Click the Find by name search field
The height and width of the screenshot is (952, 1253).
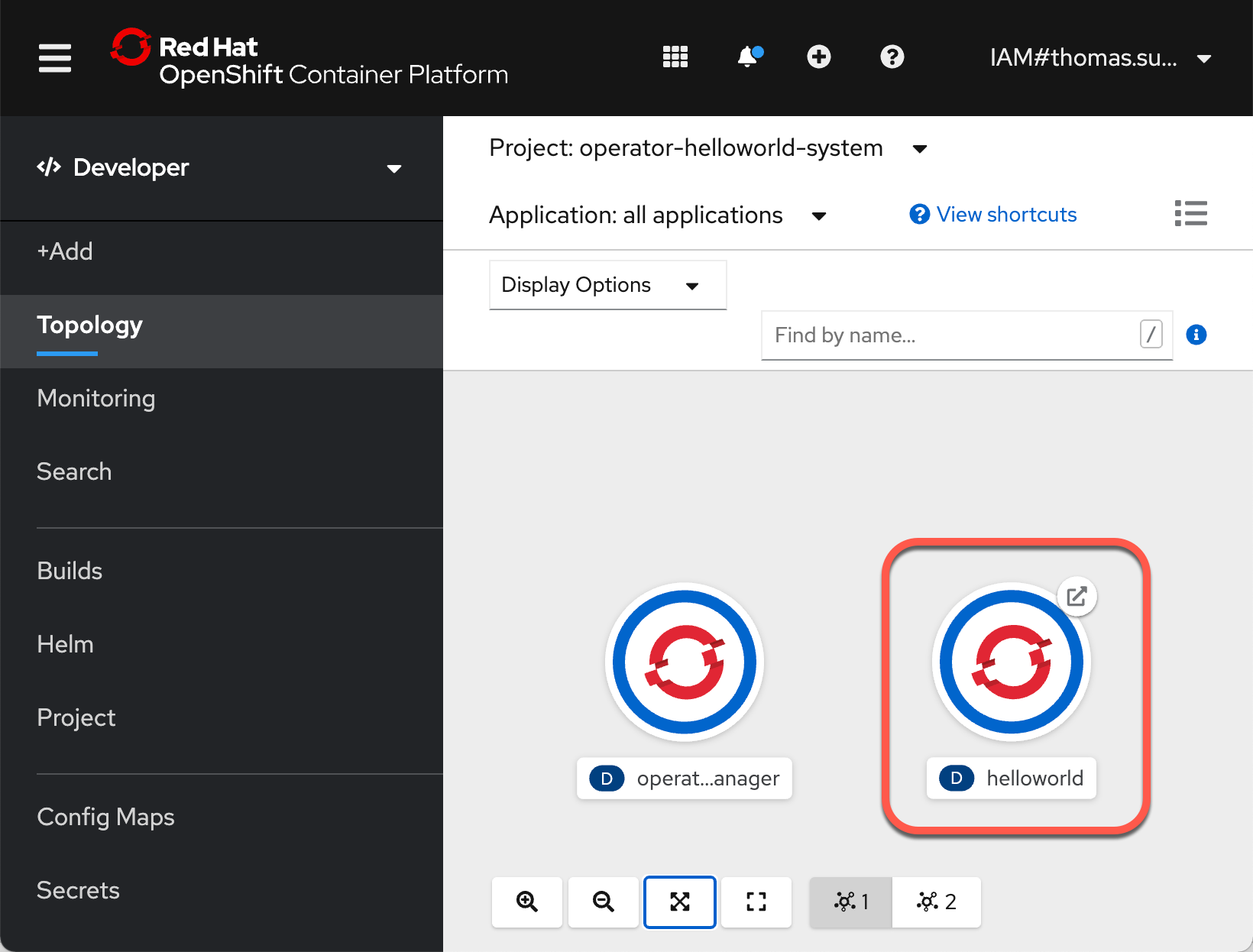tap(966, 335)
